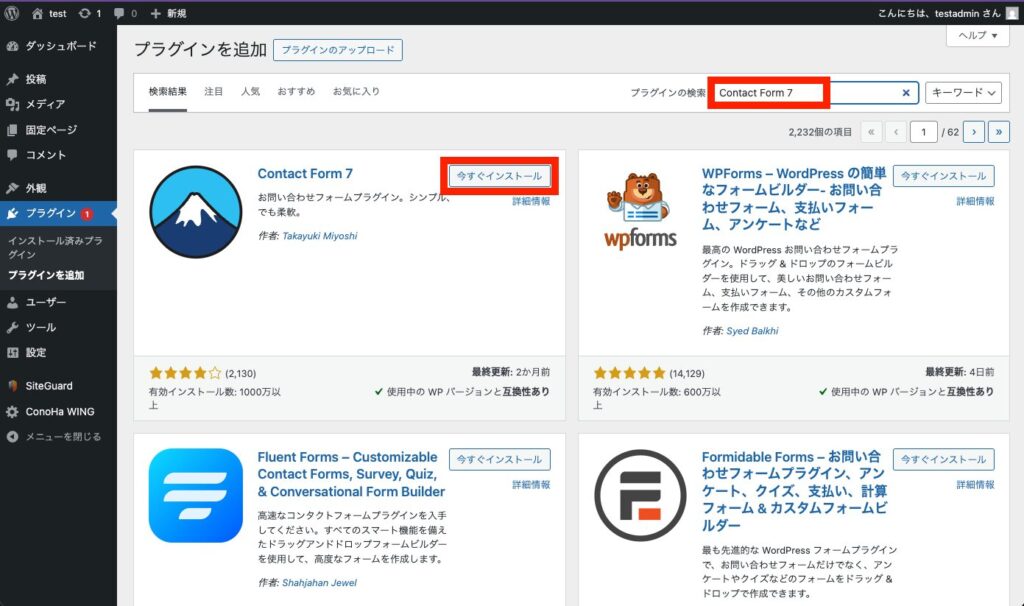Image resolution: width=1024 pixels, height=606 pixels.
Task: Click the Fluent Forms blue logo
Action: click(x=196, y=495)
